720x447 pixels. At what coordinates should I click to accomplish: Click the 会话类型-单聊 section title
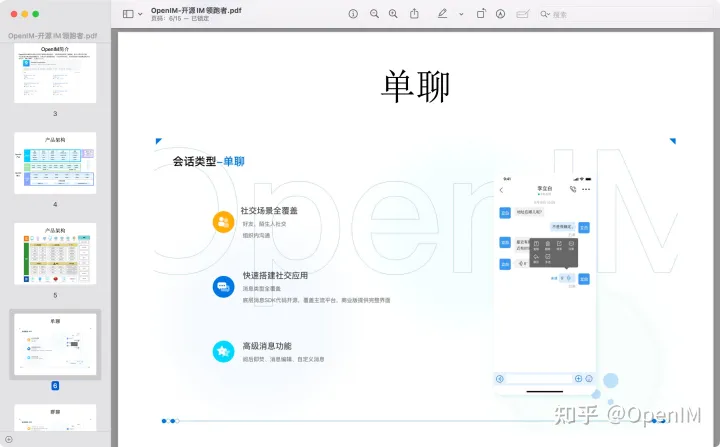[208, 161]
